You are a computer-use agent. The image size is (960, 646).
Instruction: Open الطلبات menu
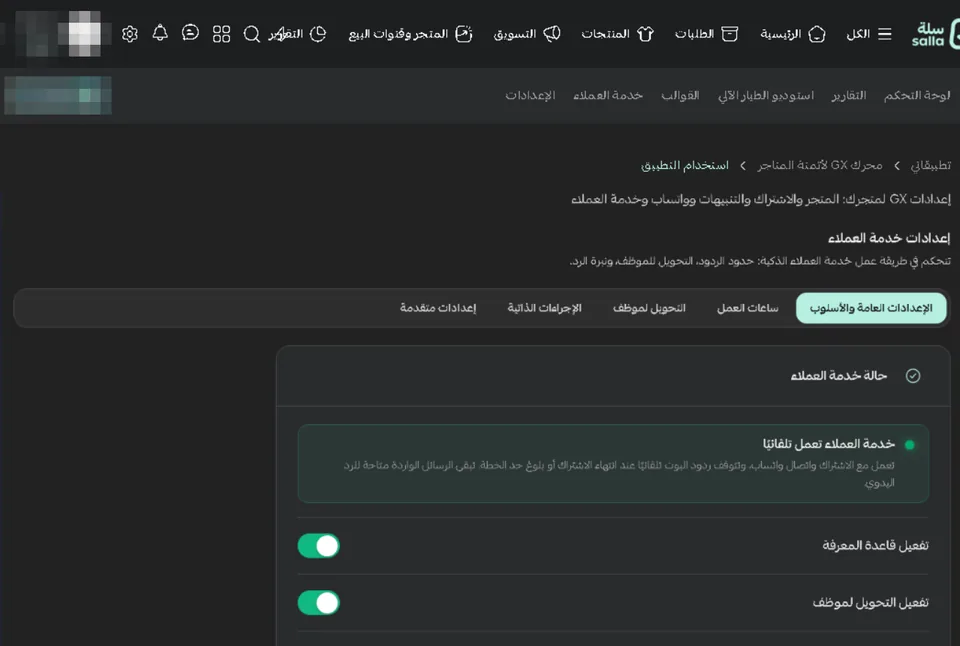[x=694, y=34]
